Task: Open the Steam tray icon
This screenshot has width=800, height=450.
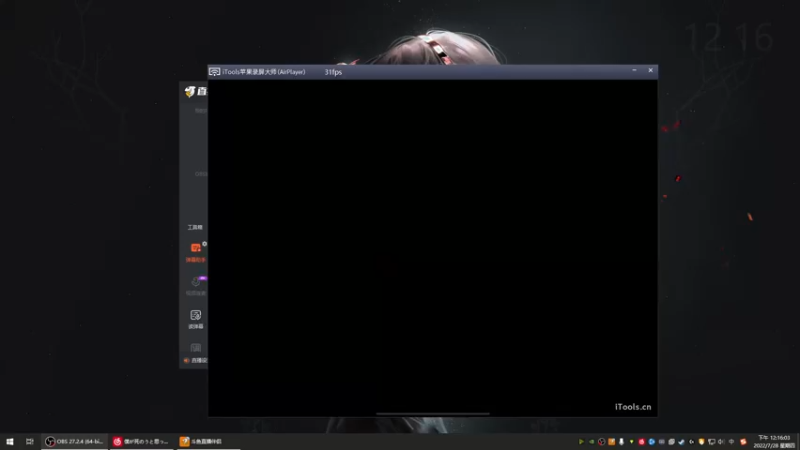Action: 681,442
